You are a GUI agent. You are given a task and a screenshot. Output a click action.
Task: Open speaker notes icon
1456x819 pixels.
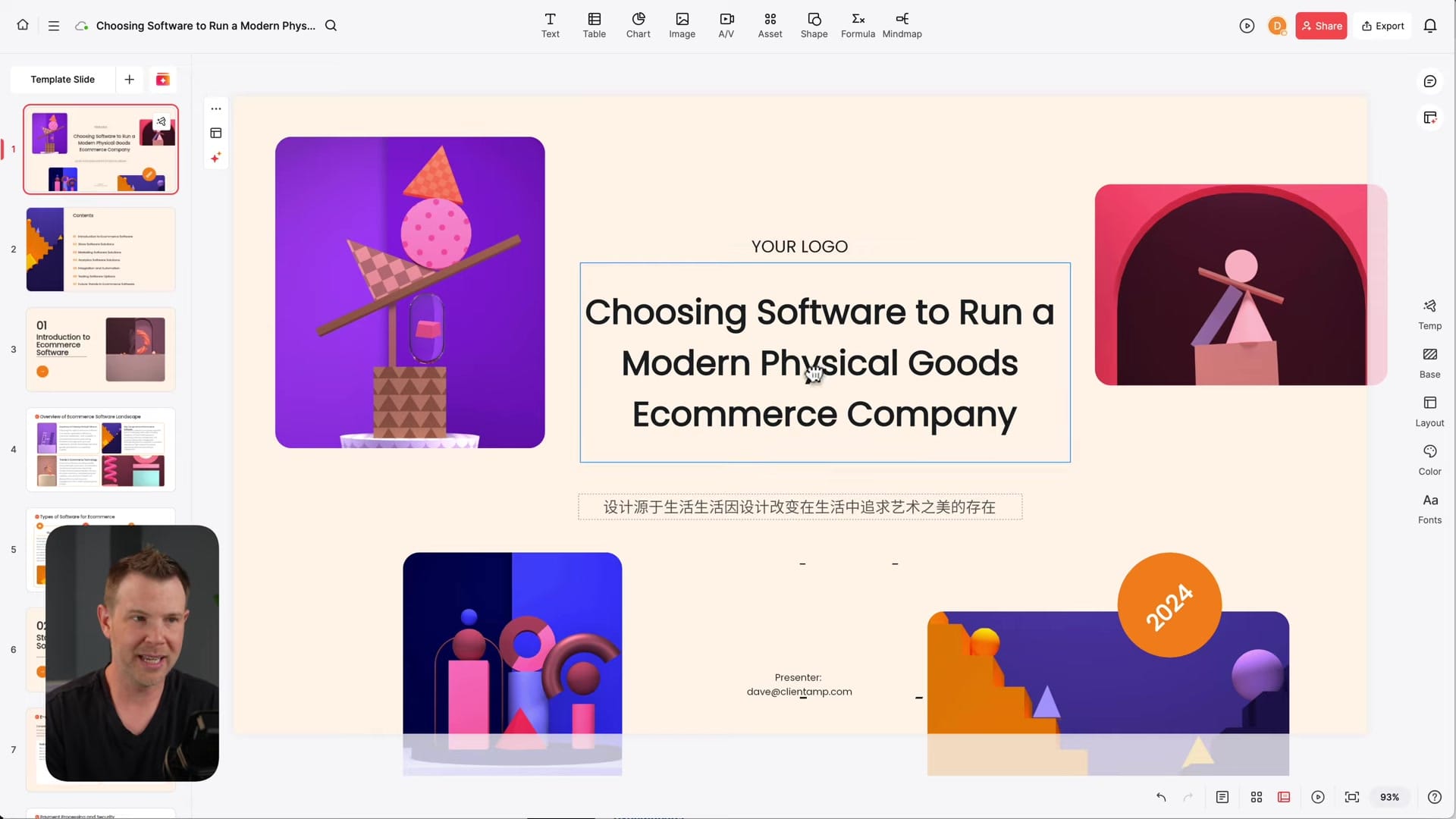(x=1222, y=797)
